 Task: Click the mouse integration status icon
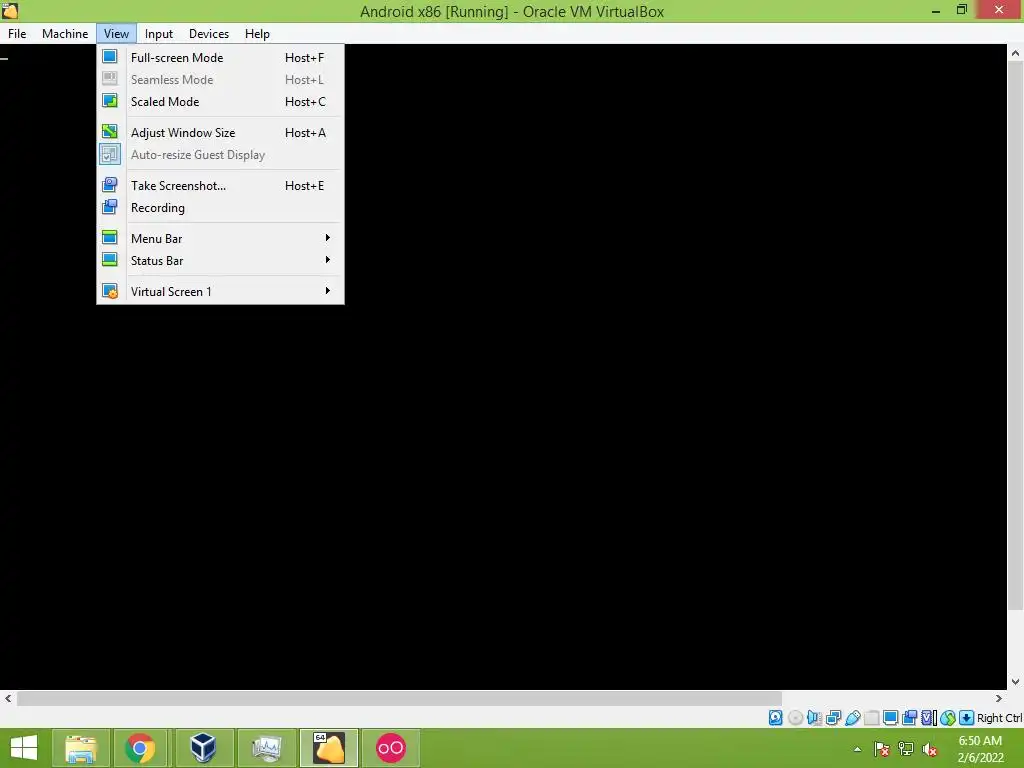[x=948, y=718]
